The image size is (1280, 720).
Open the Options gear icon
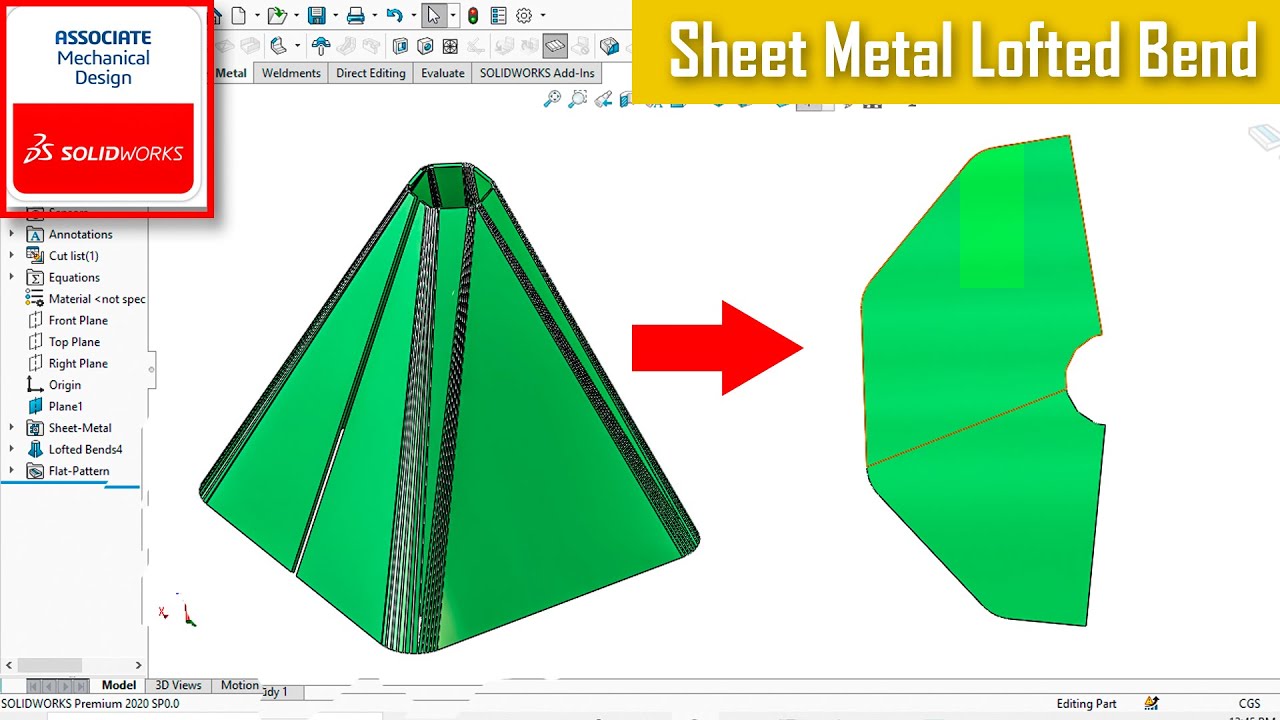524,15
